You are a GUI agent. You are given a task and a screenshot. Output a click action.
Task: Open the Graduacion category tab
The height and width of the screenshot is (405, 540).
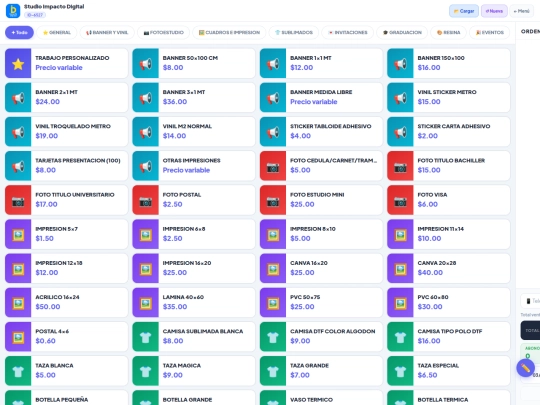coord(402,32)
